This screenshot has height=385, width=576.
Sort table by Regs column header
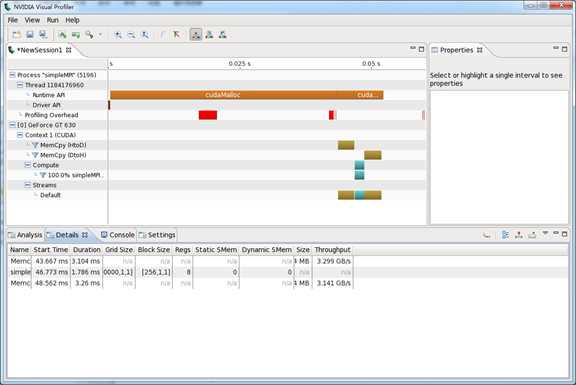tap(183, 250)
